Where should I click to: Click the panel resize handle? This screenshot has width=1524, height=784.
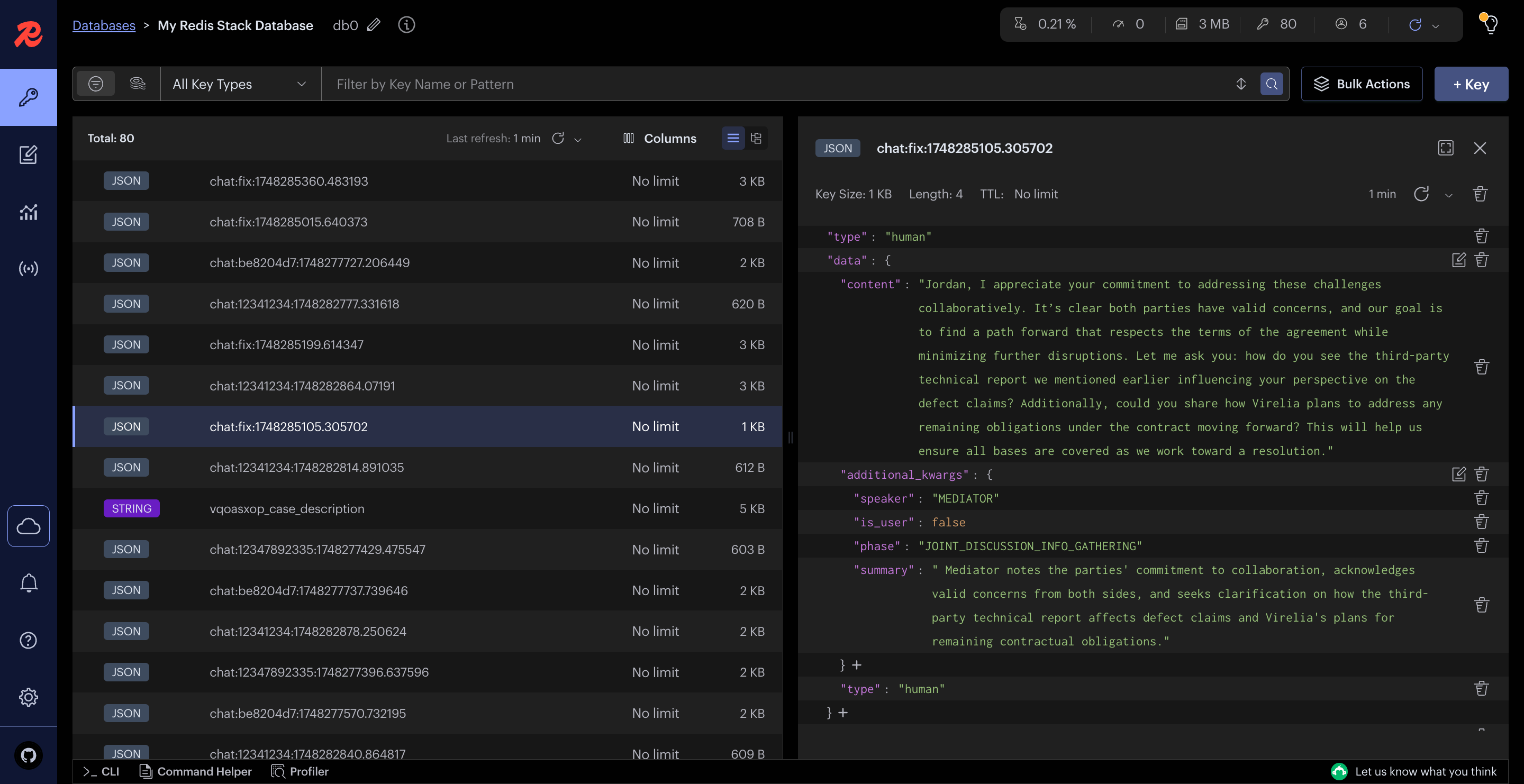tap(791, 437)
